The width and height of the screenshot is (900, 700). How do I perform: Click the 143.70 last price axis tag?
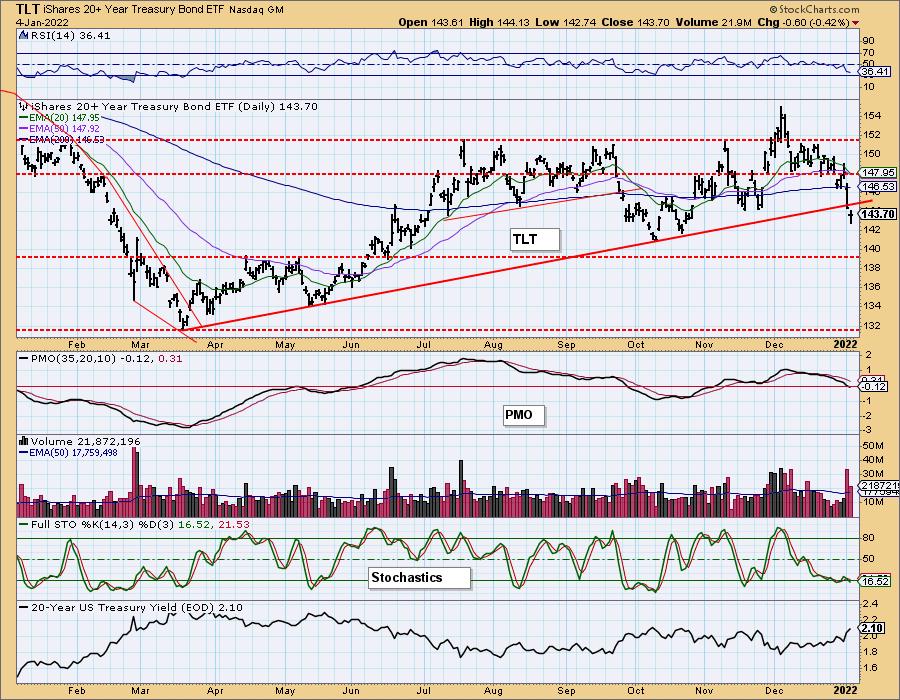pos(878,214)
